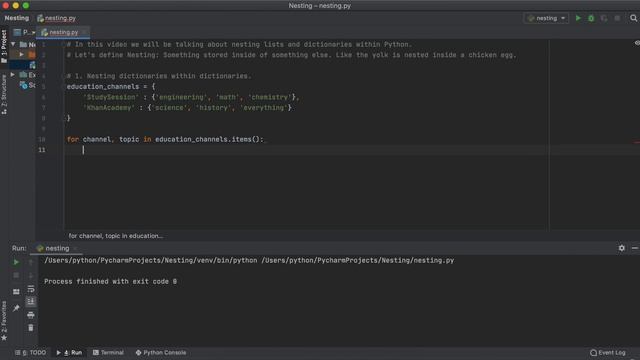Image resolution: width=640 pixels, height=360 pixels.
Task: Click the 'for channel, topic in education...' breadcrumb
Action: pos(116,236)
